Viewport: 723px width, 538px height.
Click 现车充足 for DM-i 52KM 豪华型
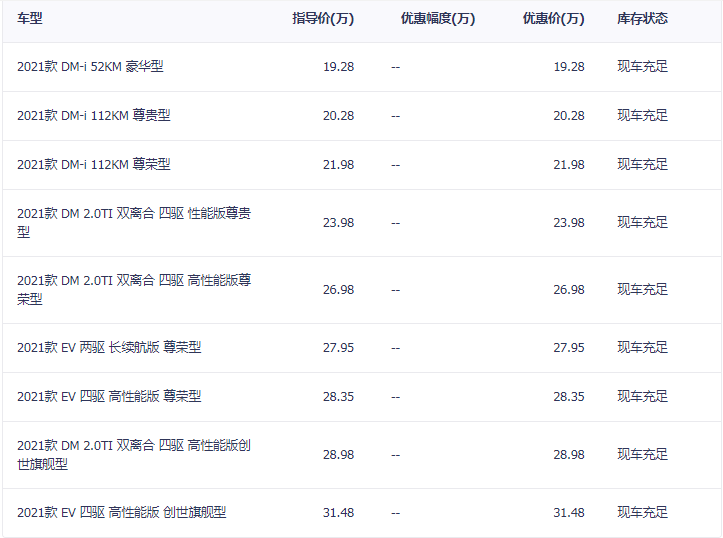click(642, 67)
